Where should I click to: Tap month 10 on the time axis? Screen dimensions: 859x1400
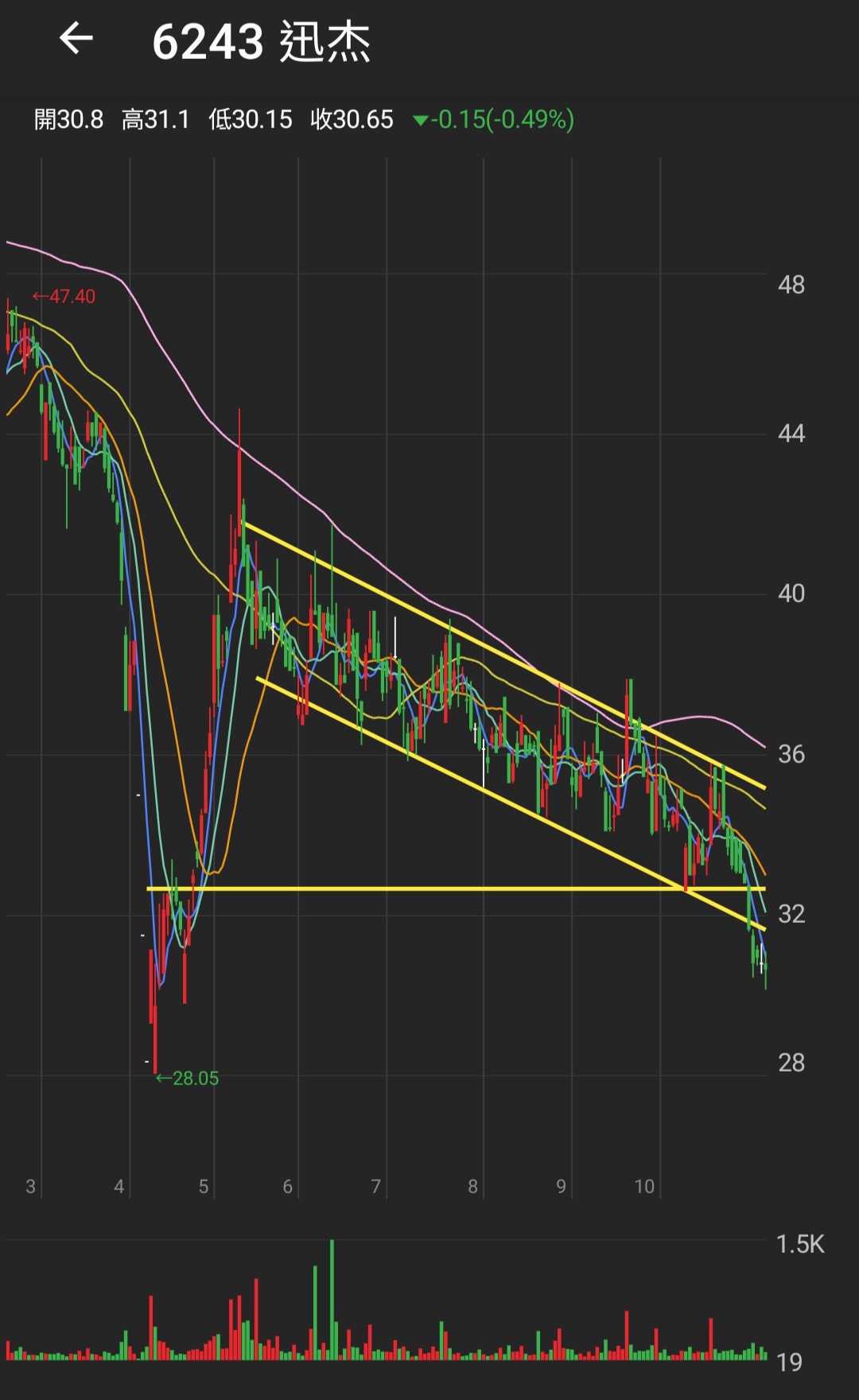coord(644,1186)
